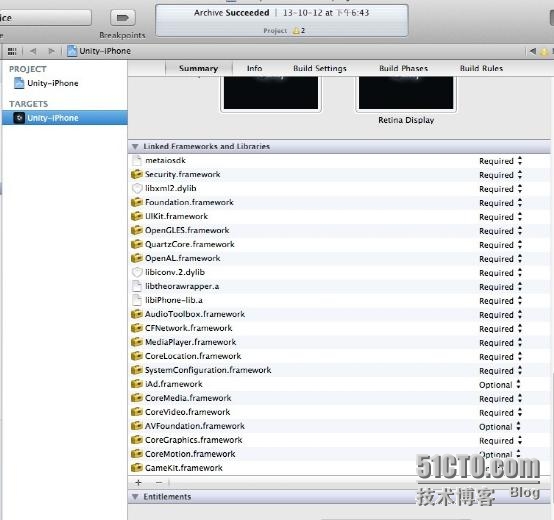This screenshot has height=520, width=554.
Task: Click the UIKit.framework toolbox icon
Action: [x=137, y=216]
